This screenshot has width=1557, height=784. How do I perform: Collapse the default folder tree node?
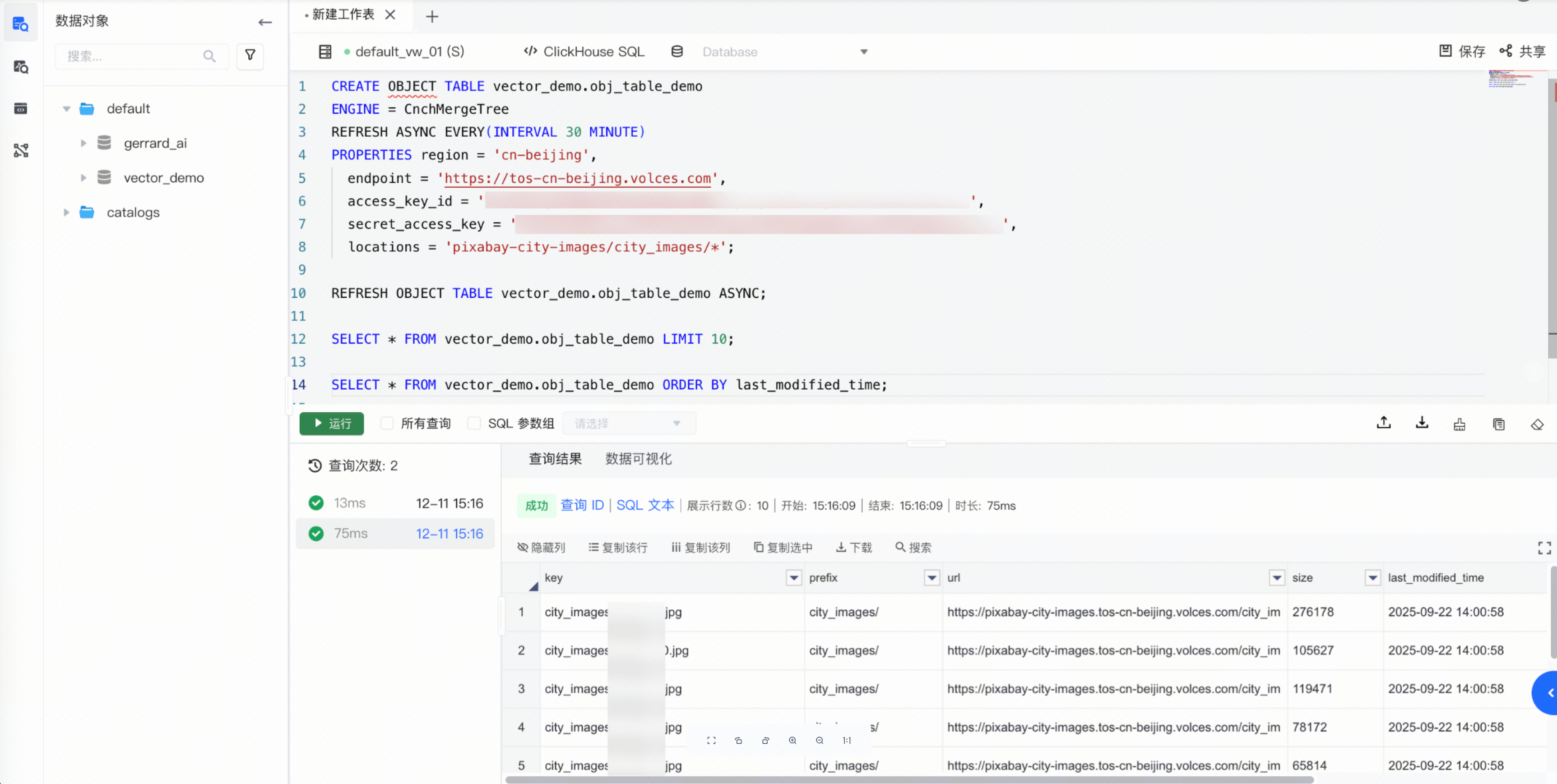pyautogui.click(x=66, y=109)
